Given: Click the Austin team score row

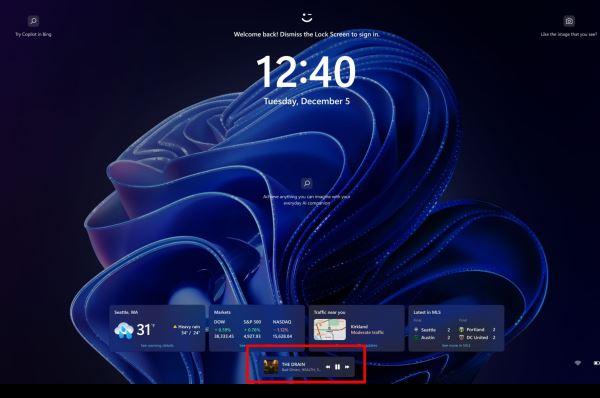Looking at the screenshot, I should coord(432,338).
